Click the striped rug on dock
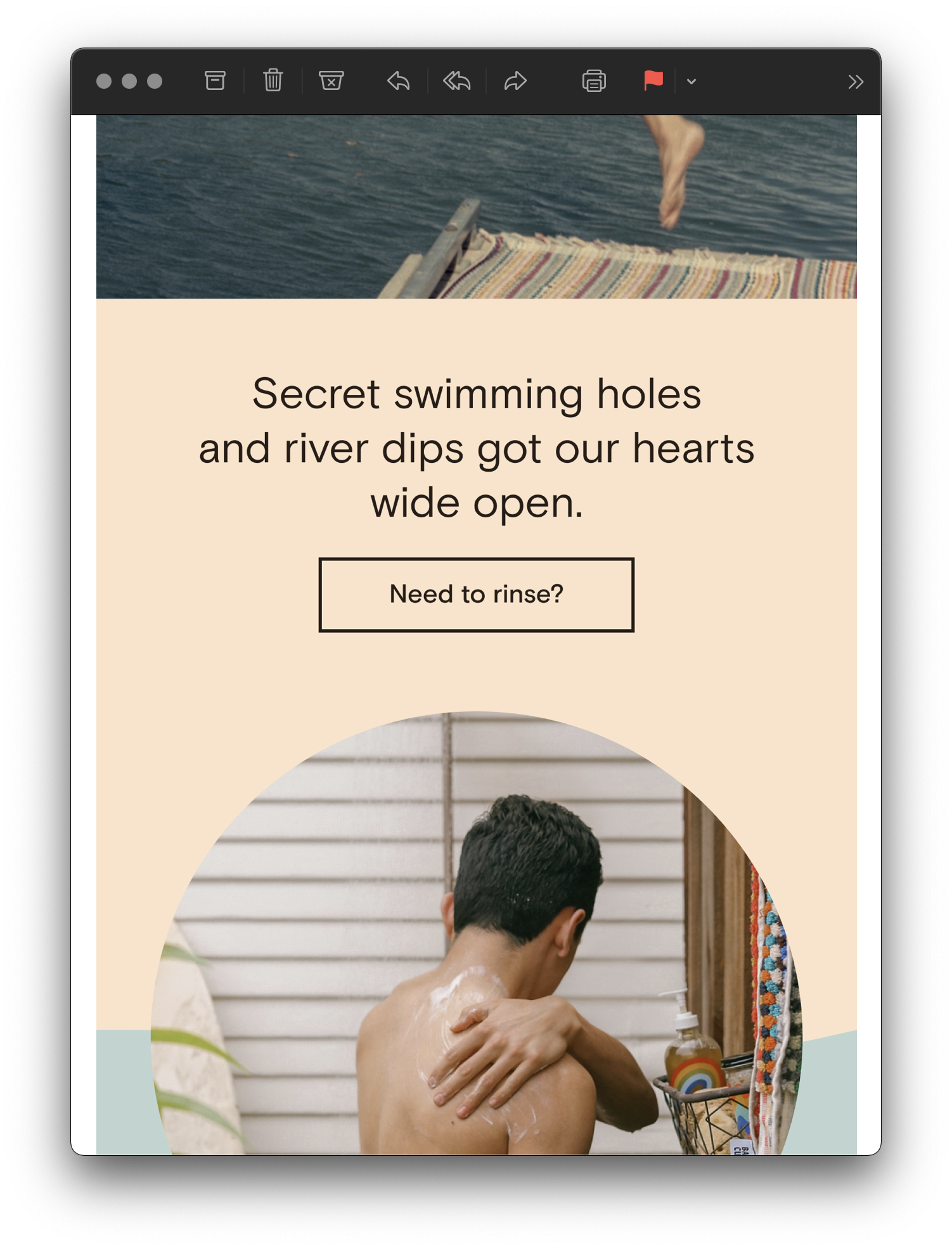This screenshot has width=952, height=1249. (640, 268)
